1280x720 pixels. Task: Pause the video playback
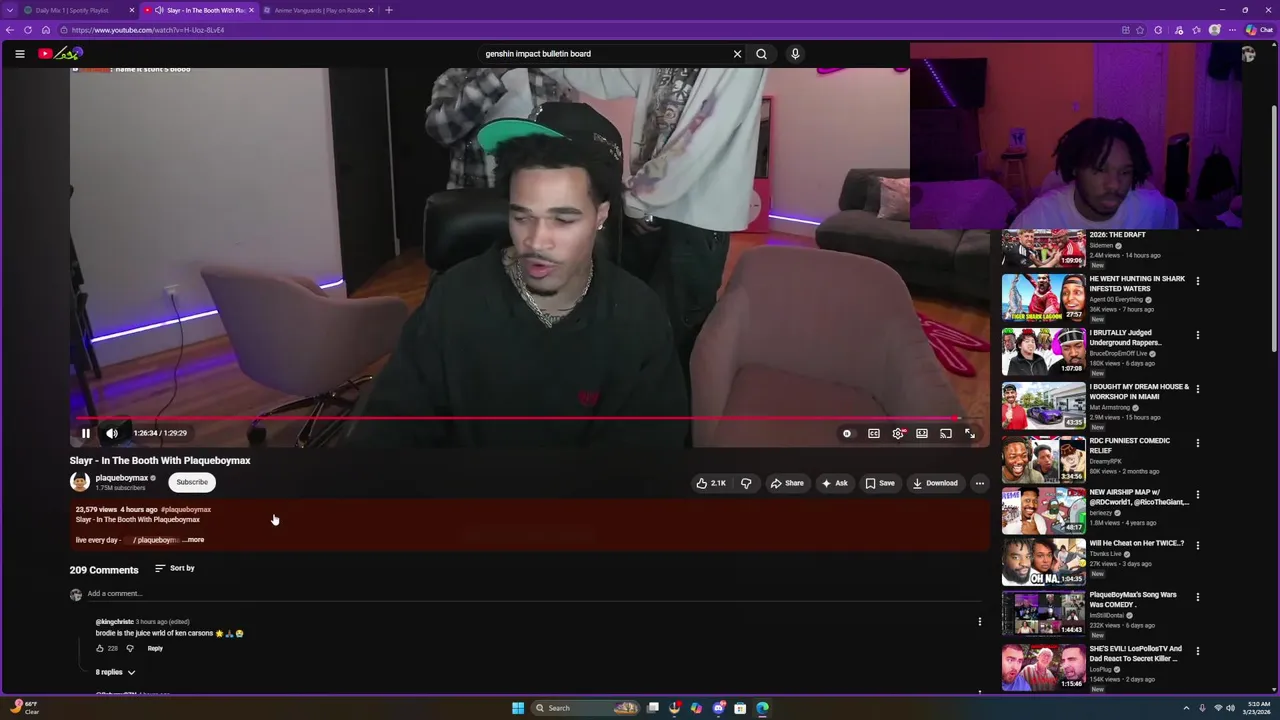point(86,433)
